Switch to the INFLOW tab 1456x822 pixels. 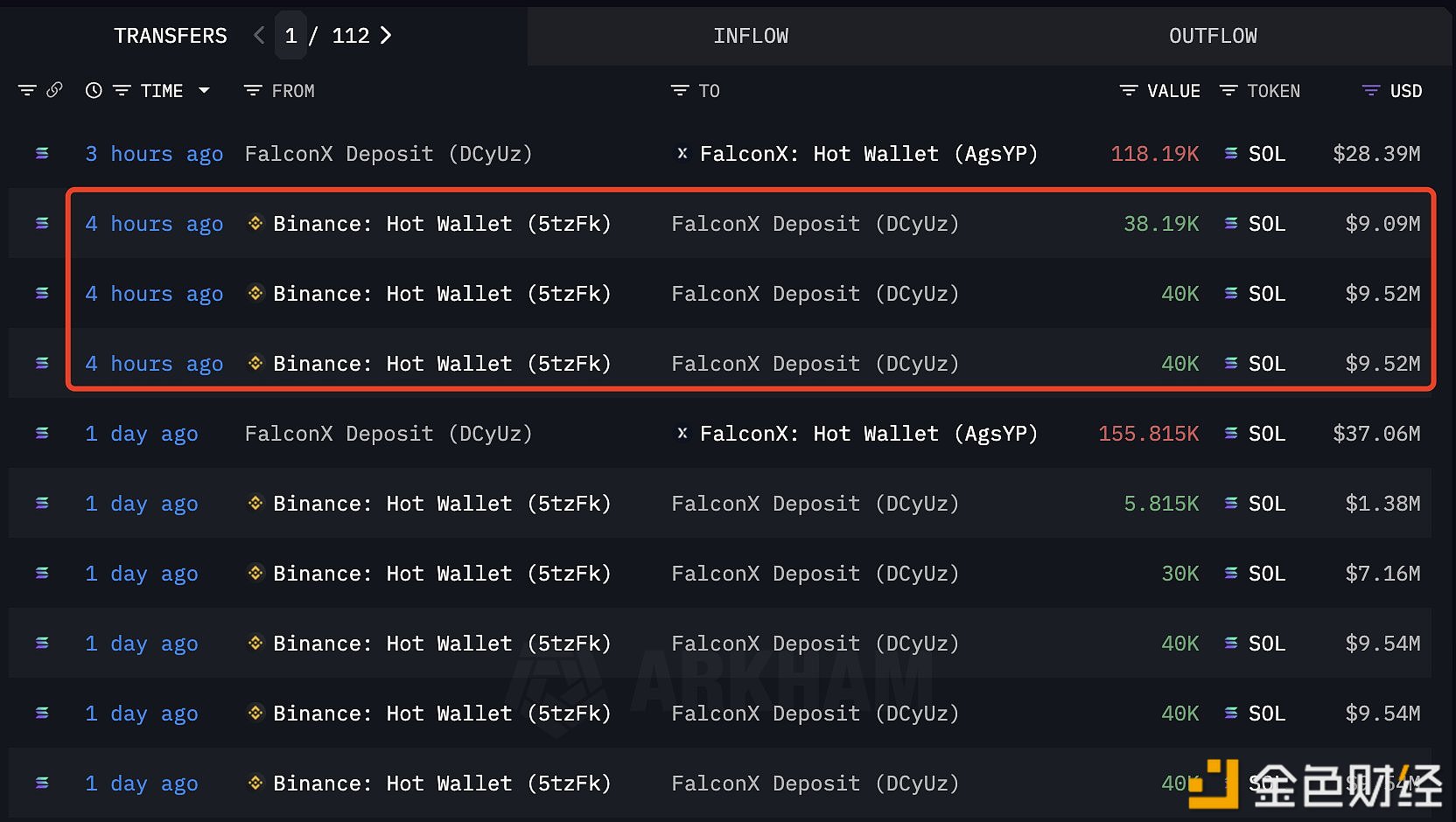pyautogui.click(x=751, y=36)
